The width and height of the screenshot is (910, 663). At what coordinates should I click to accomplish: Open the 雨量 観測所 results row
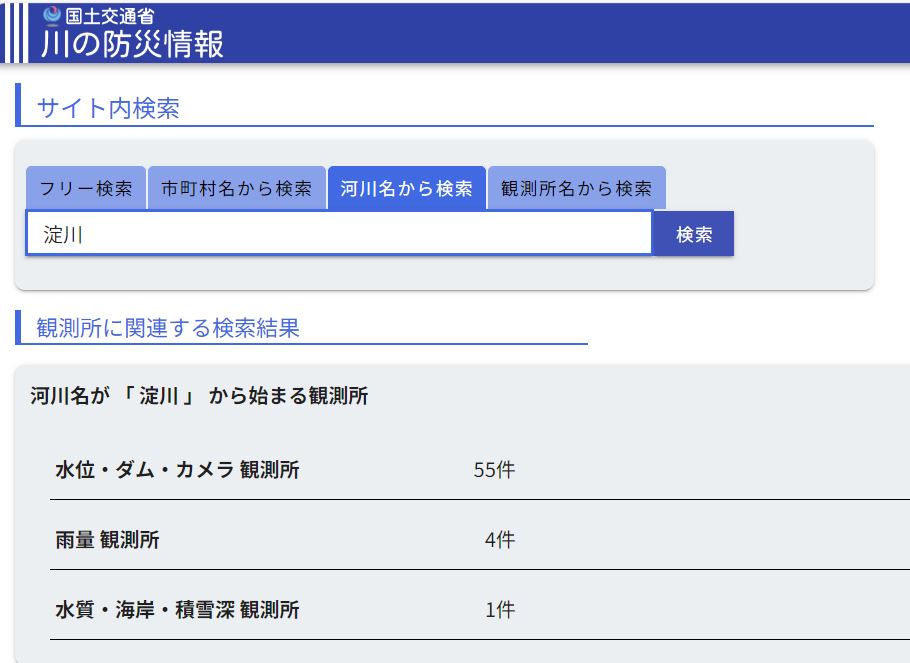point(107,540)
